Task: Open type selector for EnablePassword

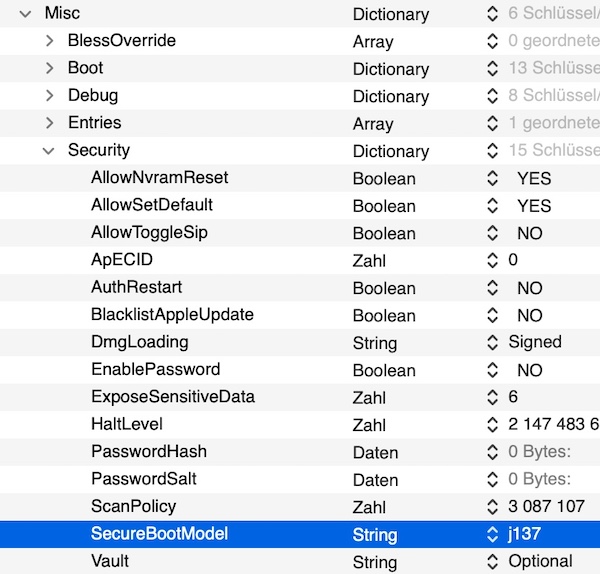Action: [x=491, y=370]
